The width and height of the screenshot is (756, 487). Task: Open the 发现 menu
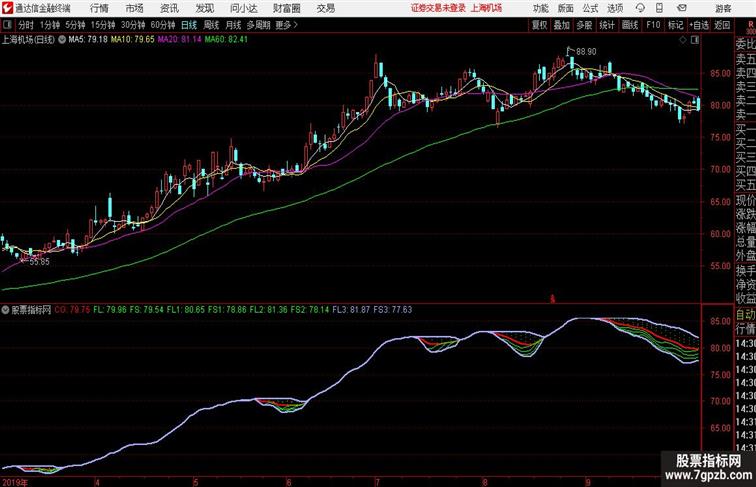pos(204,8)
